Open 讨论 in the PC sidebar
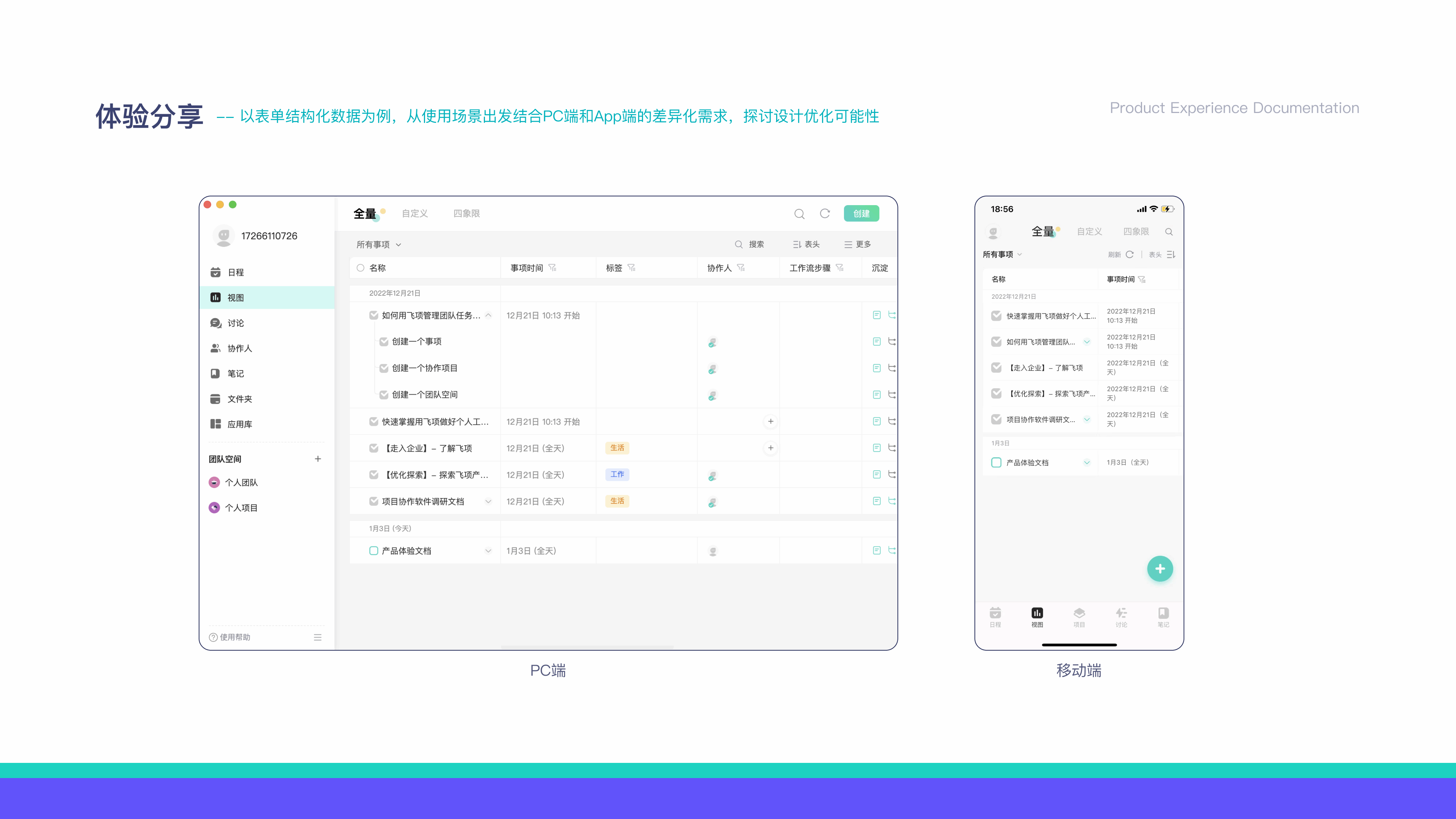Viewport: 1456px width, 819px height. (235, 323)
